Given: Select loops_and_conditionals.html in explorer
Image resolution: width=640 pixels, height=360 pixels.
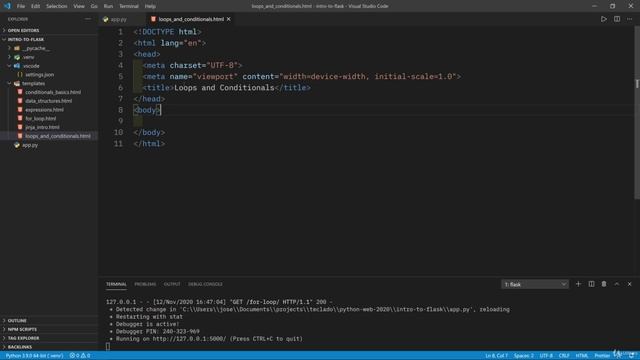Looking at the screenshot, I should [x=58, y=136].
